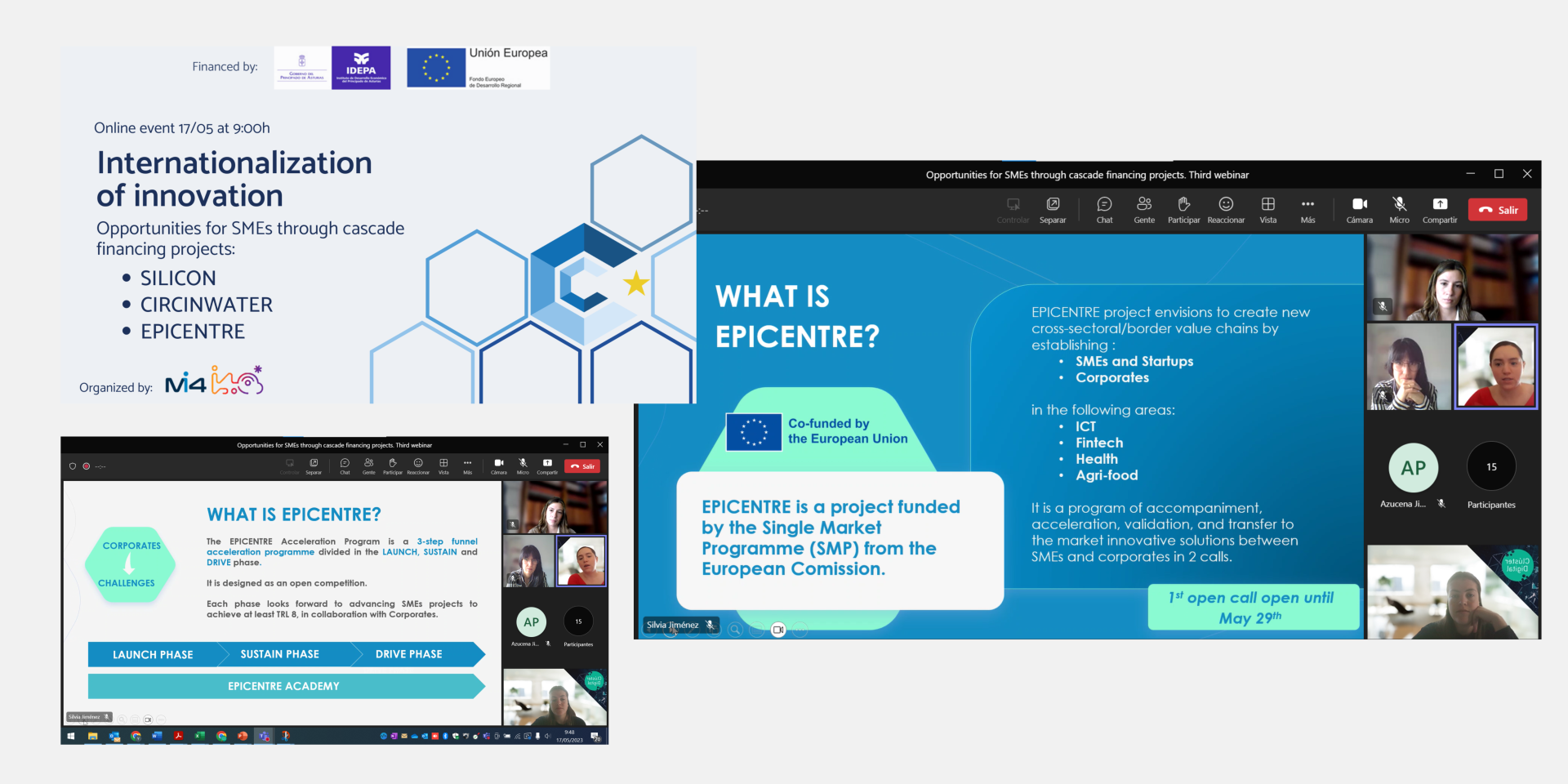Open Chat in the large meeting window
1568x784 pixels.
click(x=1104, y=208)
